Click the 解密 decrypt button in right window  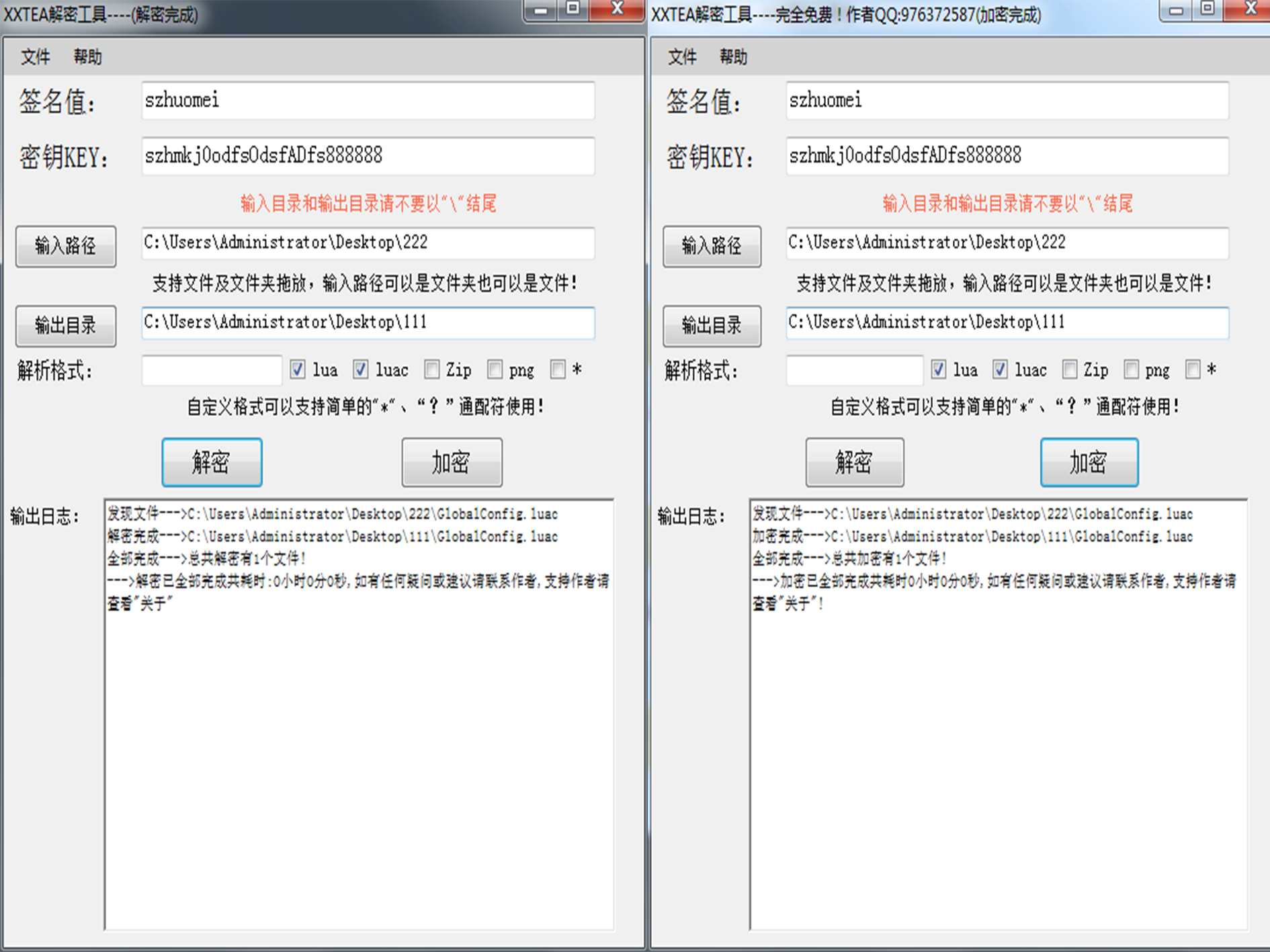(x=854, y=462)
